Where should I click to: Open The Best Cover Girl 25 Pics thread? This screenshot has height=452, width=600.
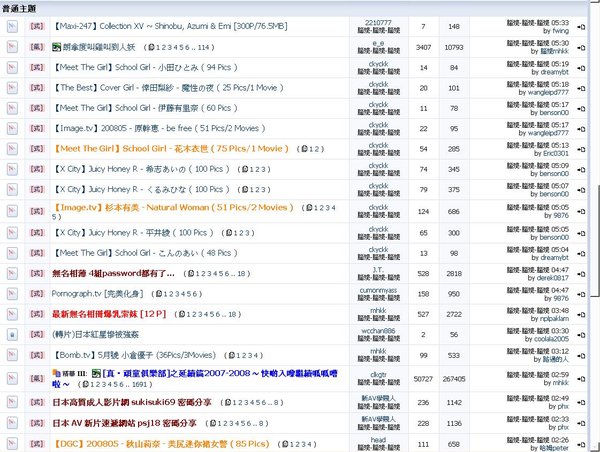pyautogui.click(x=168, y=88)
